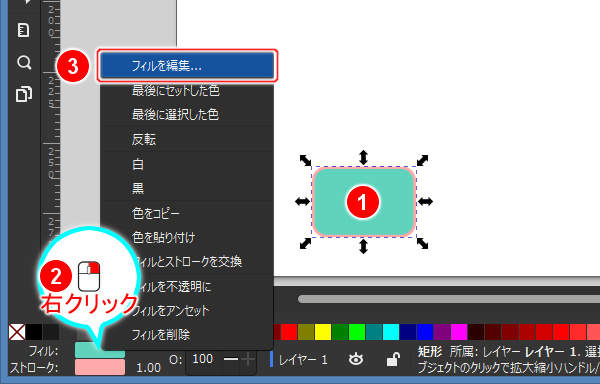Image resolution: width=600 pixels, height=384 pixels.
Task: Pick the pure blue palette swatch
Action: pyautogui.click(x=425, y=332)
